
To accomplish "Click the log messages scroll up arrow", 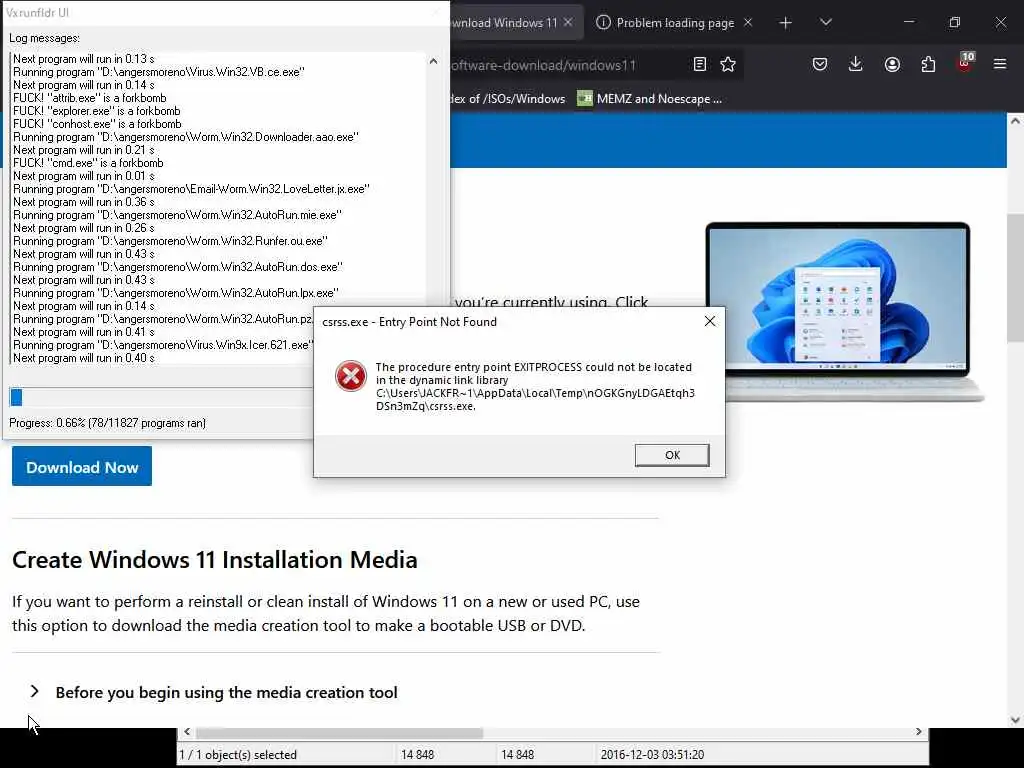I will click(433, 61).
